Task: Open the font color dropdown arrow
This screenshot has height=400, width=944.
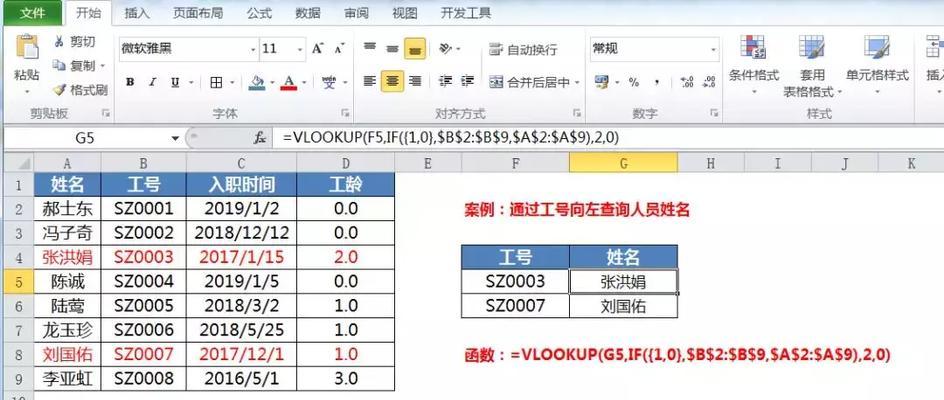Action: (x=304, y=83)
